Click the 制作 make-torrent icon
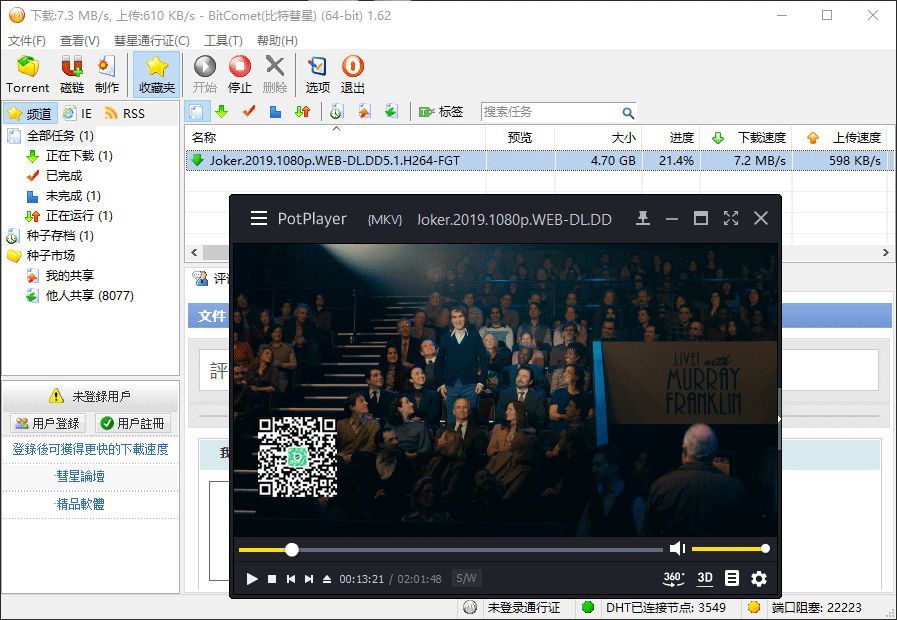Screen dimensions: 897x620 tap(107, 74)
